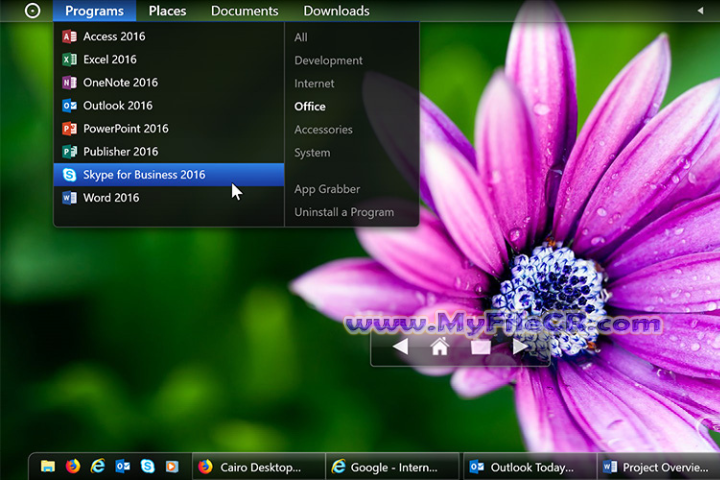Image resolution: width=720 pixels, height=480 pixels.
Task: Open App Grabber
Action: click(x=327, y=189)
